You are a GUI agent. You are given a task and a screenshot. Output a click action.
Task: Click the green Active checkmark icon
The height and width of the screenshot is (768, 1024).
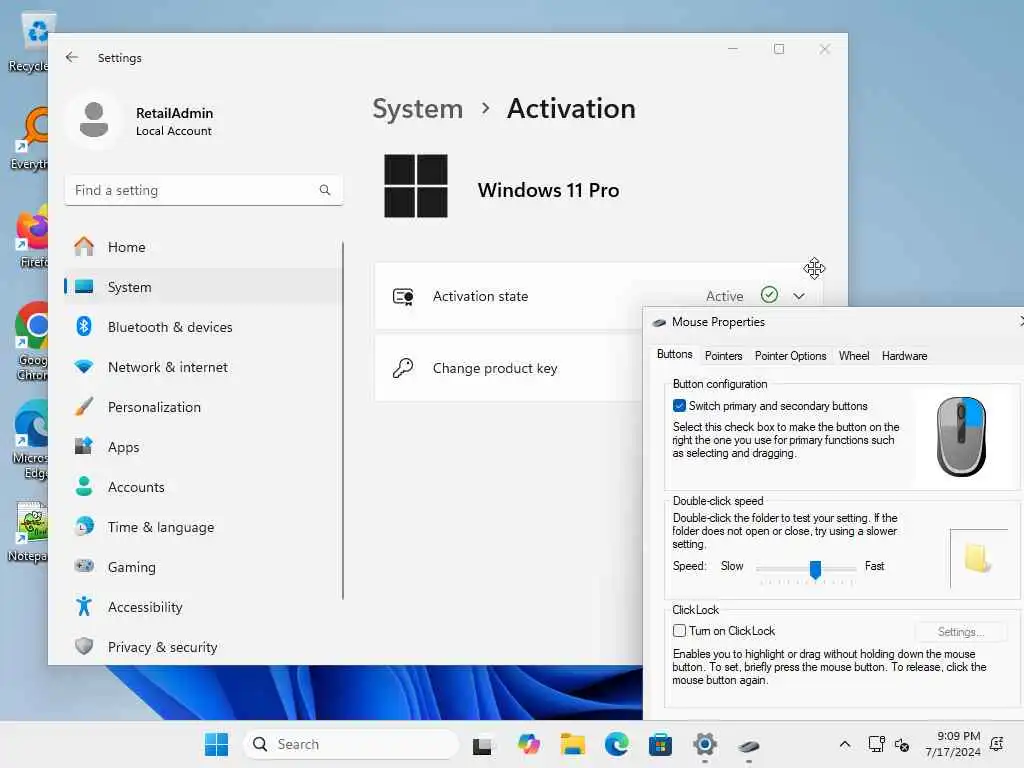(769, 295)
